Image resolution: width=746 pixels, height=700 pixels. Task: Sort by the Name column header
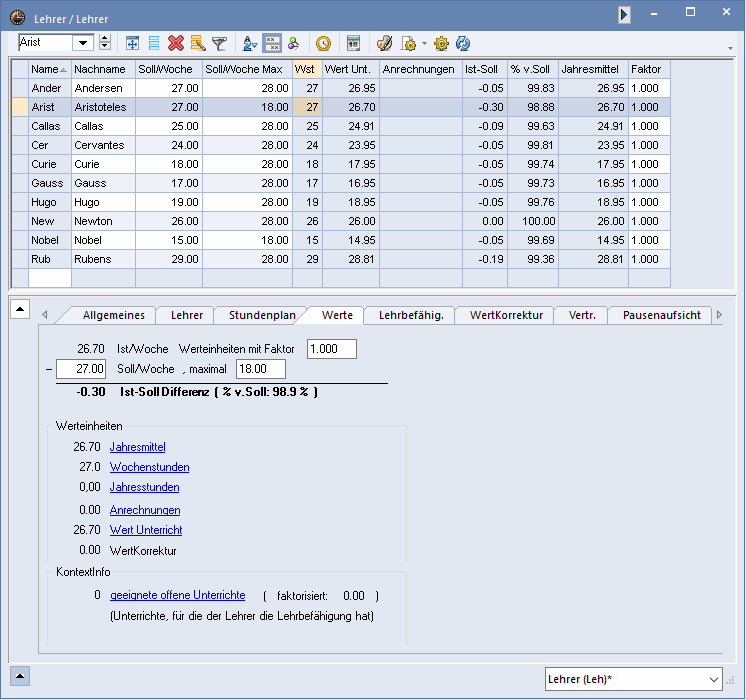(x=49, y=69)
